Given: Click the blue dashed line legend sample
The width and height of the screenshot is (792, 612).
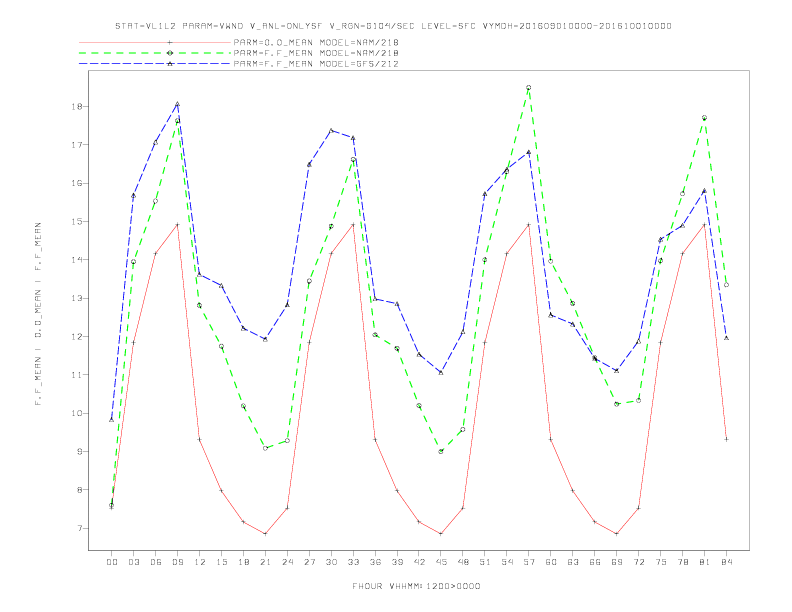Looking at the screenshot, I should tap(155, 64).
